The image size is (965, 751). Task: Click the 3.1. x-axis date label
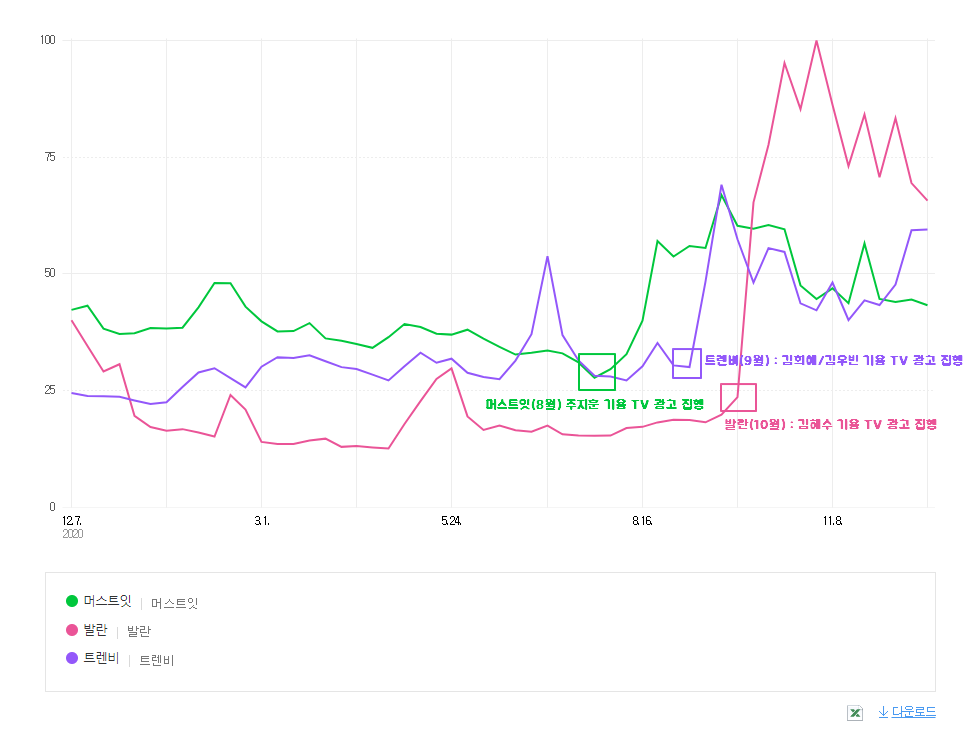262,521
